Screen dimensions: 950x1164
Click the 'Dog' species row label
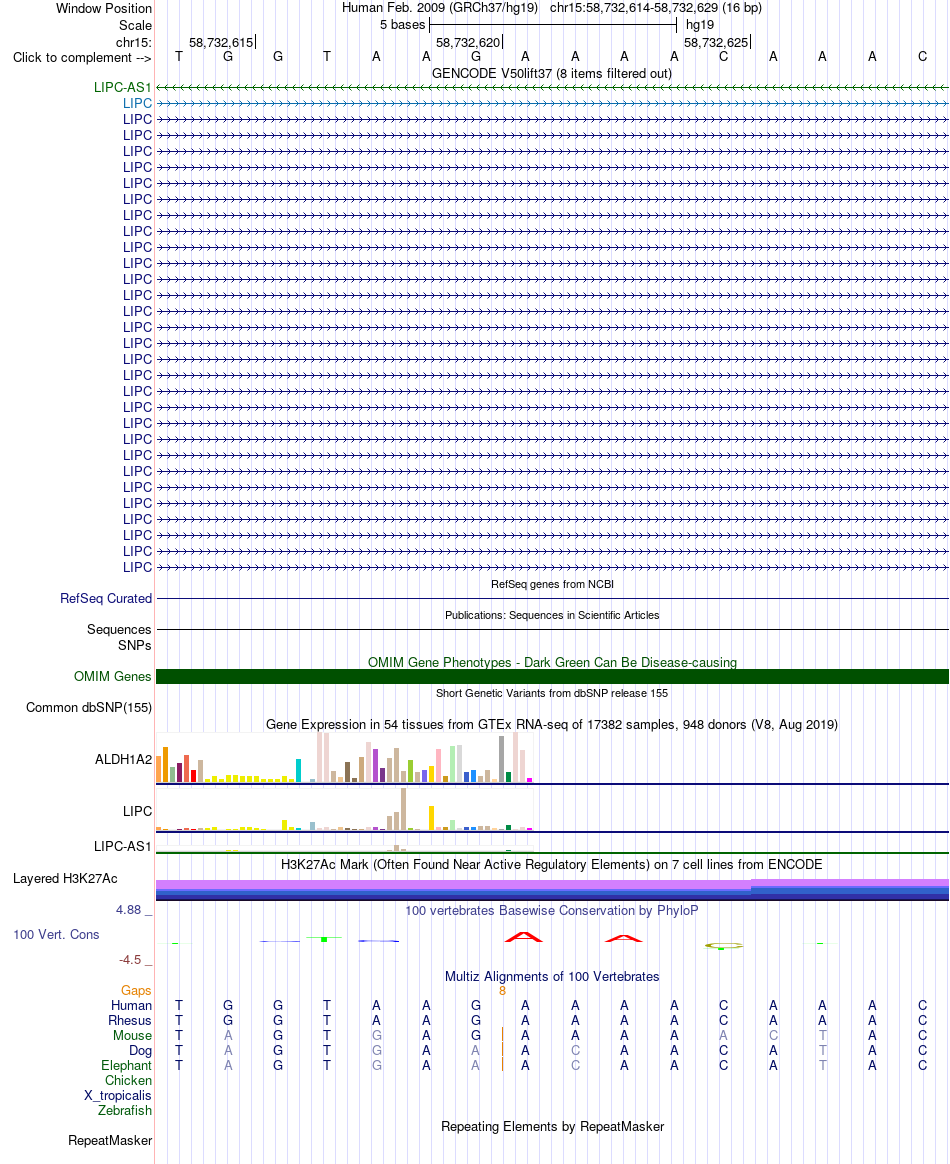point(140,1050)
